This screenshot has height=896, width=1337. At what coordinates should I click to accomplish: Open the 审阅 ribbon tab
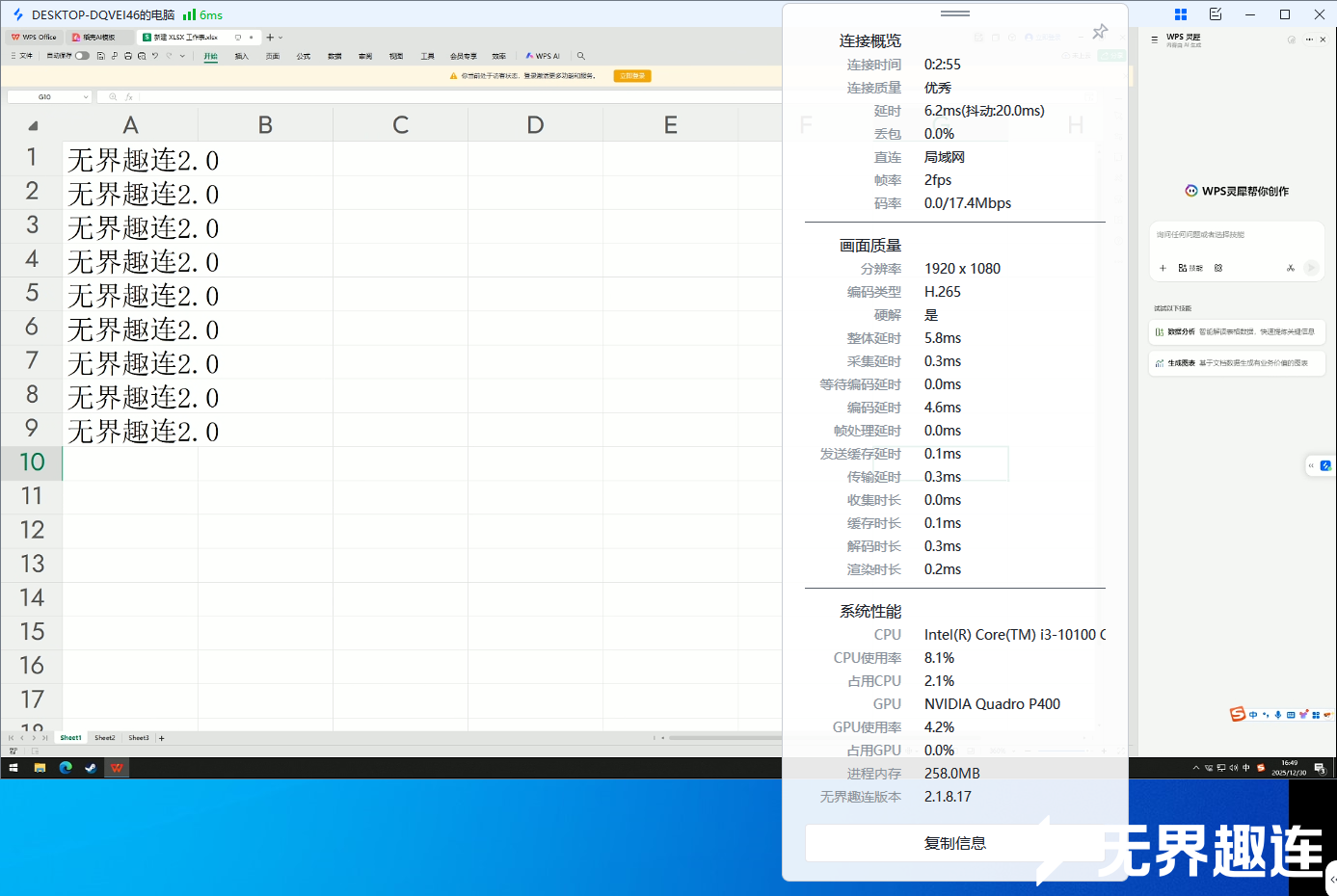tap(365, 56)
